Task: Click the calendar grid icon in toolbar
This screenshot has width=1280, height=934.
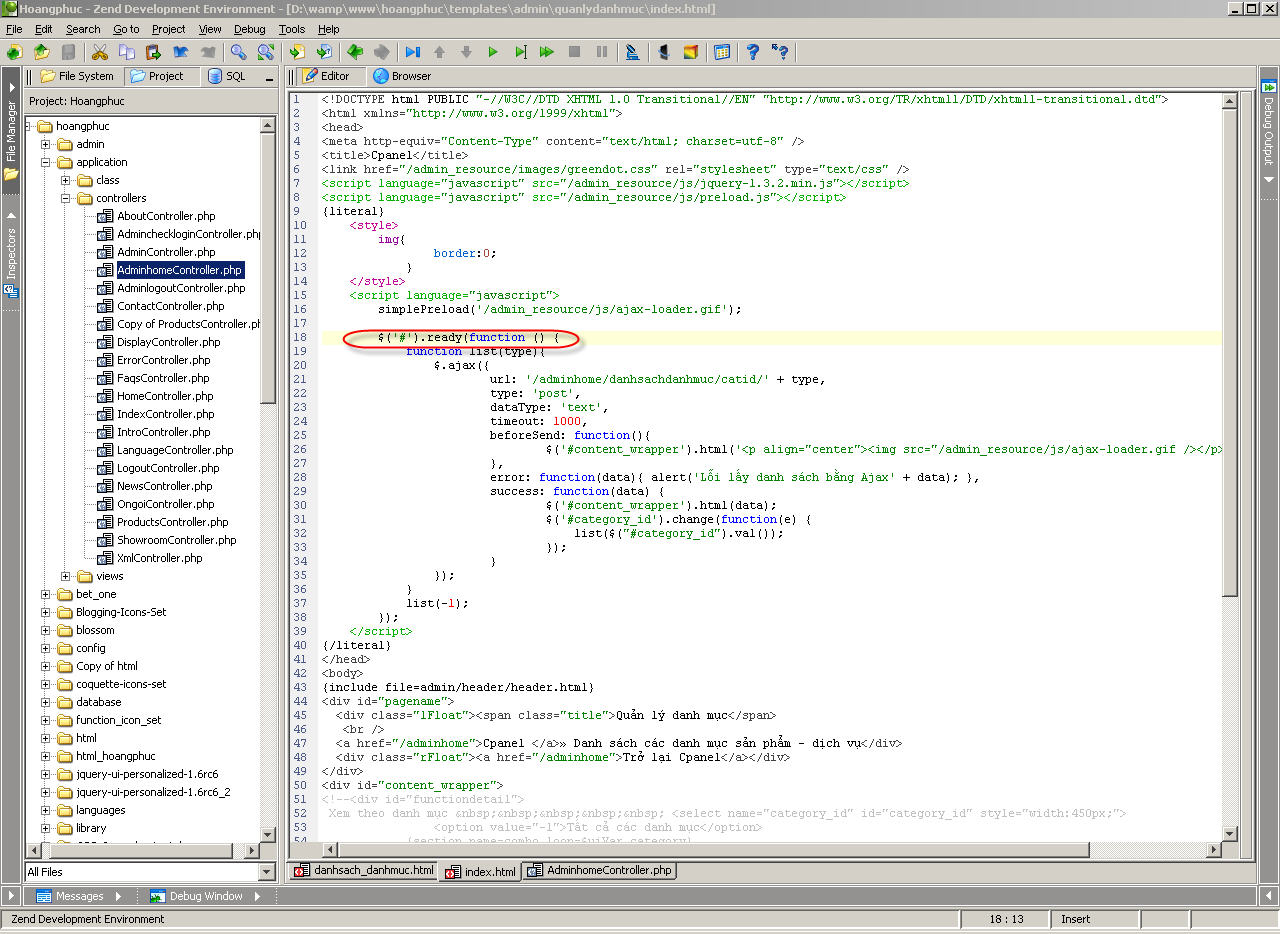Action: (x=722, y=52)
